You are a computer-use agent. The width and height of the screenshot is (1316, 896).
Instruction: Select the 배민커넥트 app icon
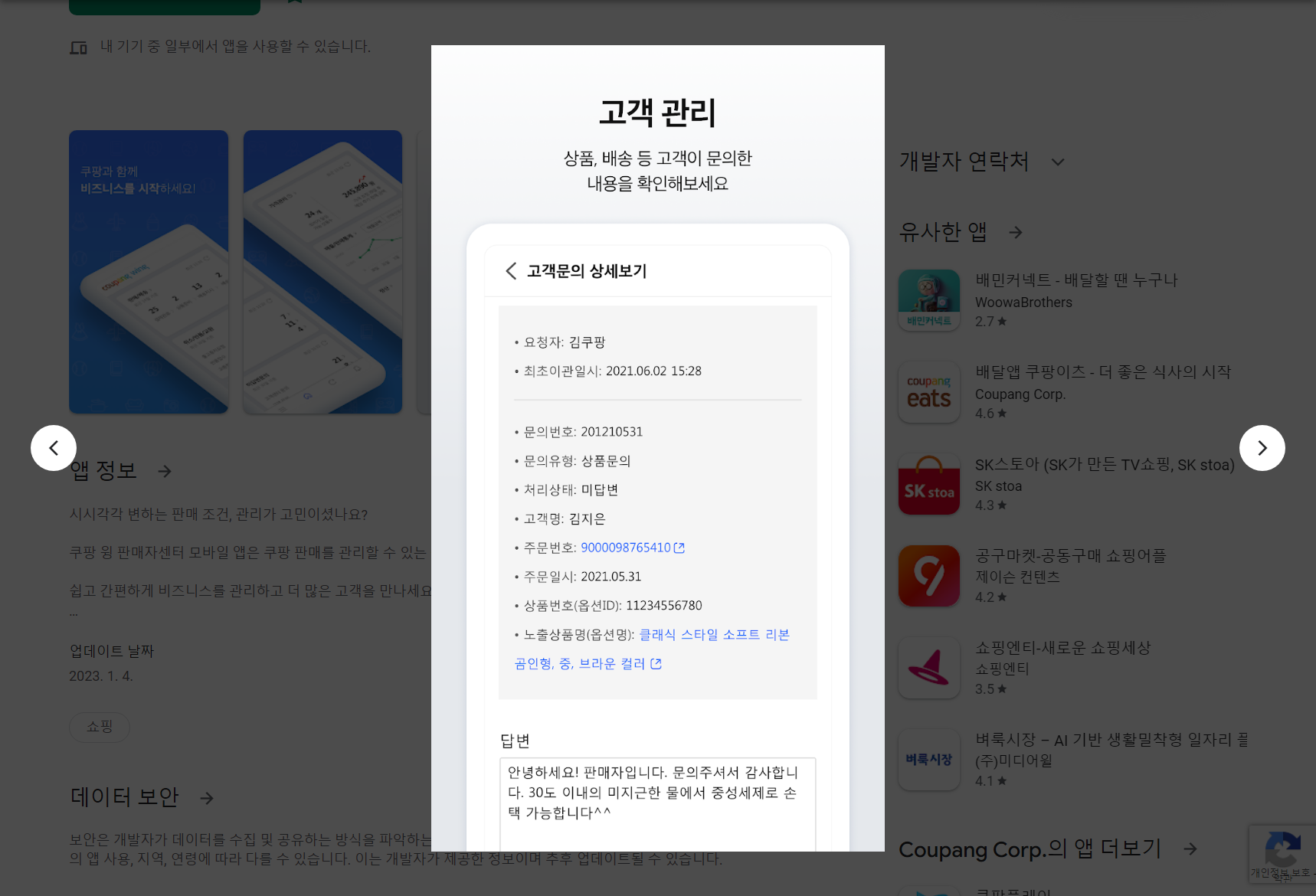(928, 299)
